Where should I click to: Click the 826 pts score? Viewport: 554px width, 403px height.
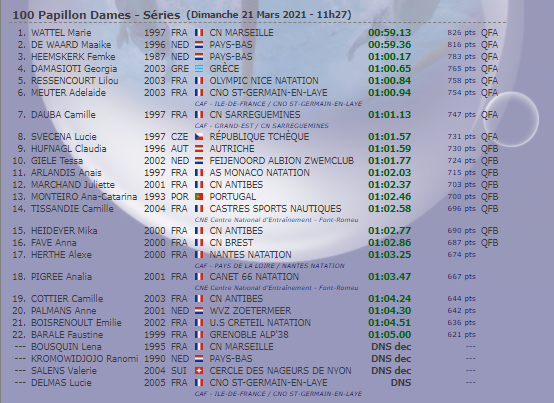pyautogui.click(x=461, y=33)
